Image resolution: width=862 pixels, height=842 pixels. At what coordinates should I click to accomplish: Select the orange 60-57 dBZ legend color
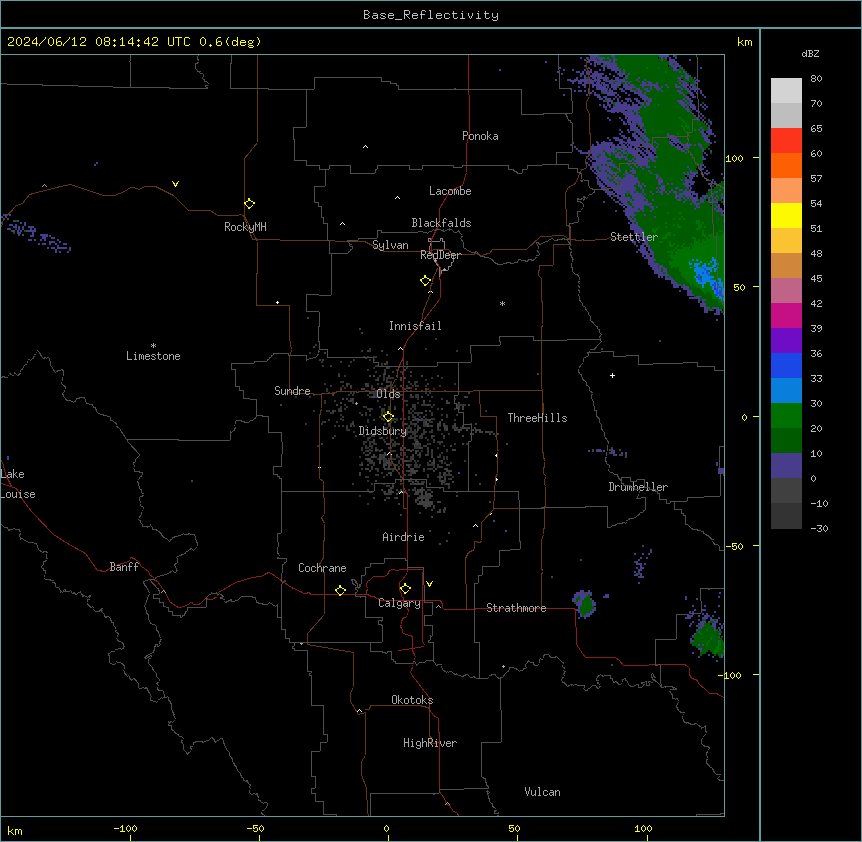[x=786, y=165]
